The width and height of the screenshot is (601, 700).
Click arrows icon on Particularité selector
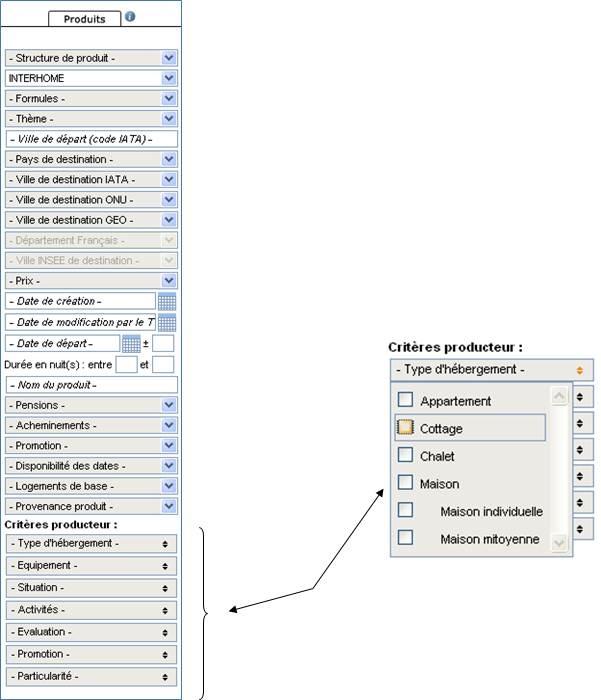[165, 677]
